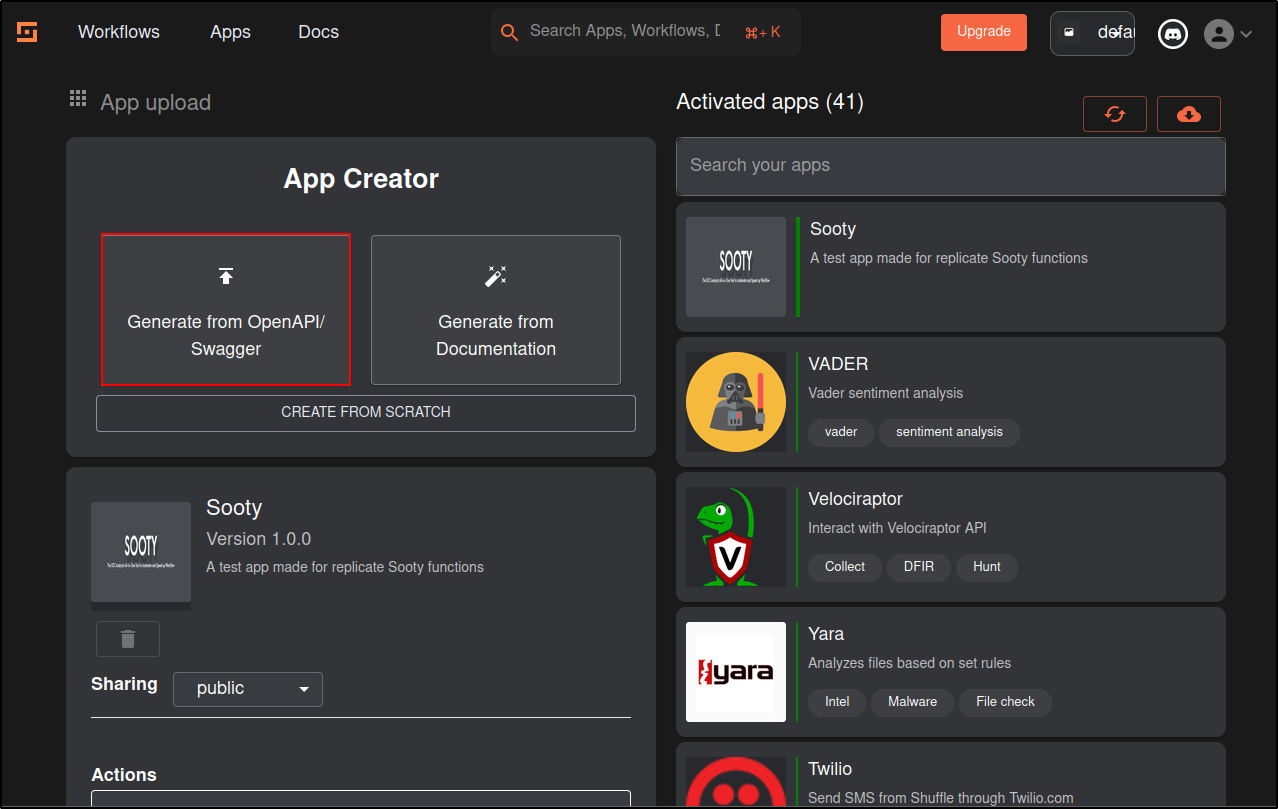Click the App upload grid icon
Screen dimensions: 1278x809
78,98
